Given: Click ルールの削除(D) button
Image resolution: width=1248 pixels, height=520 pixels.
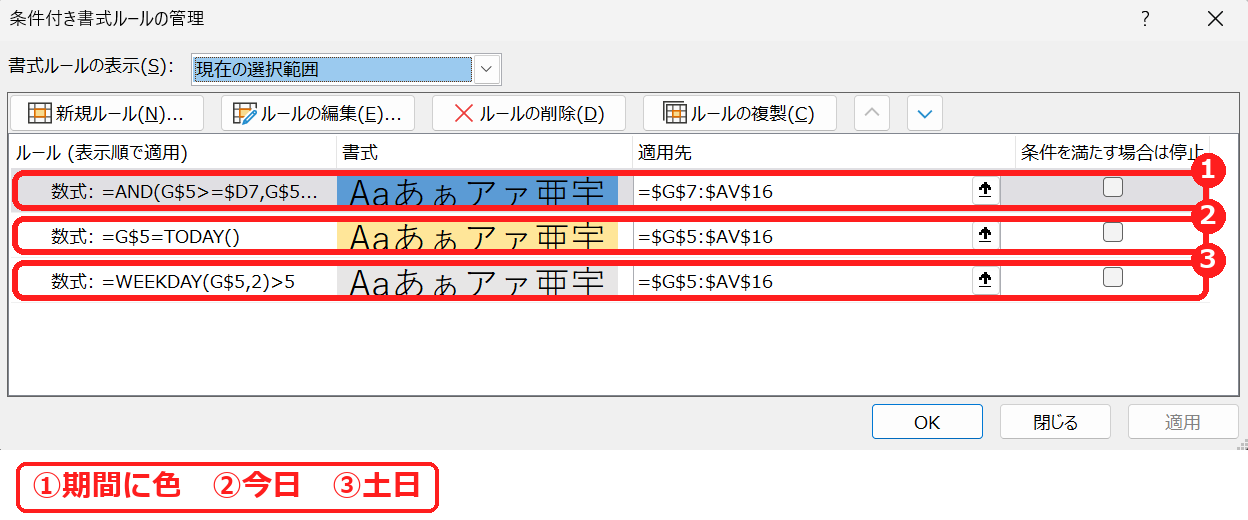Looking at the screenshot, I should [x=529, y=113].
